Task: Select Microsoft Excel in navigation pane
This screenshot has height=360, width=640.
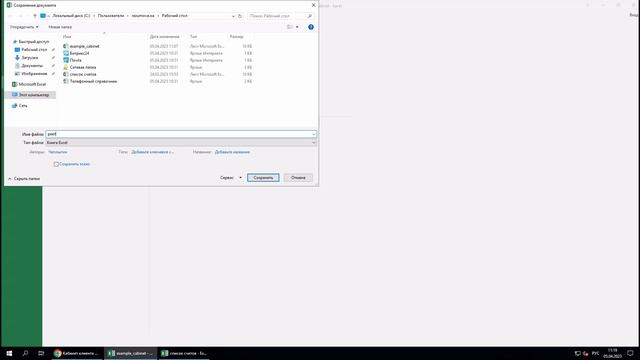Action: click(x=32, y=84)
